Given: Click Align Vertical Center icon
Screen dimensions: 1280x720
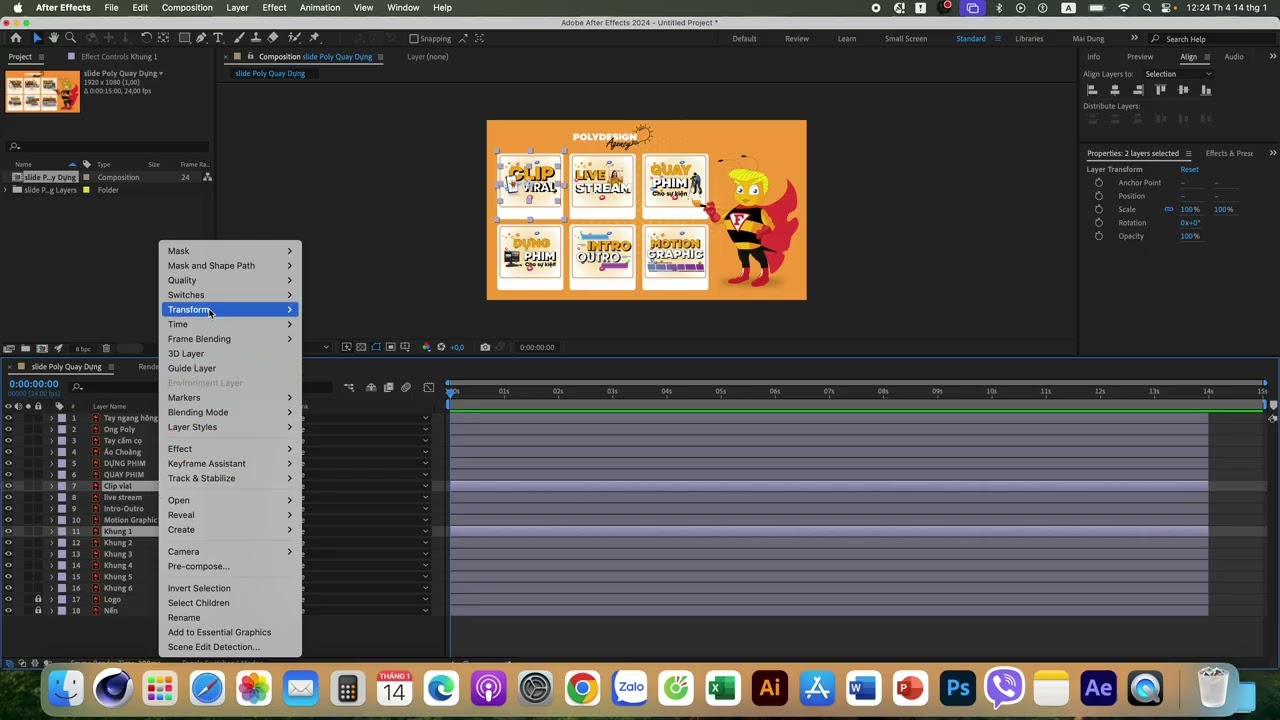Looking at the screenshot, I should point(1184,90).
